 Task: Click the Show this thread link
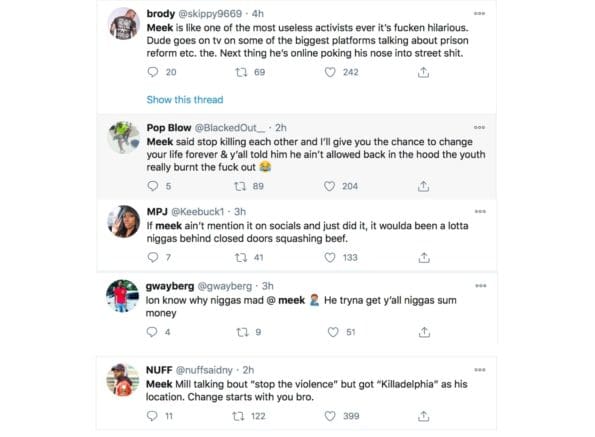(185, 100)
